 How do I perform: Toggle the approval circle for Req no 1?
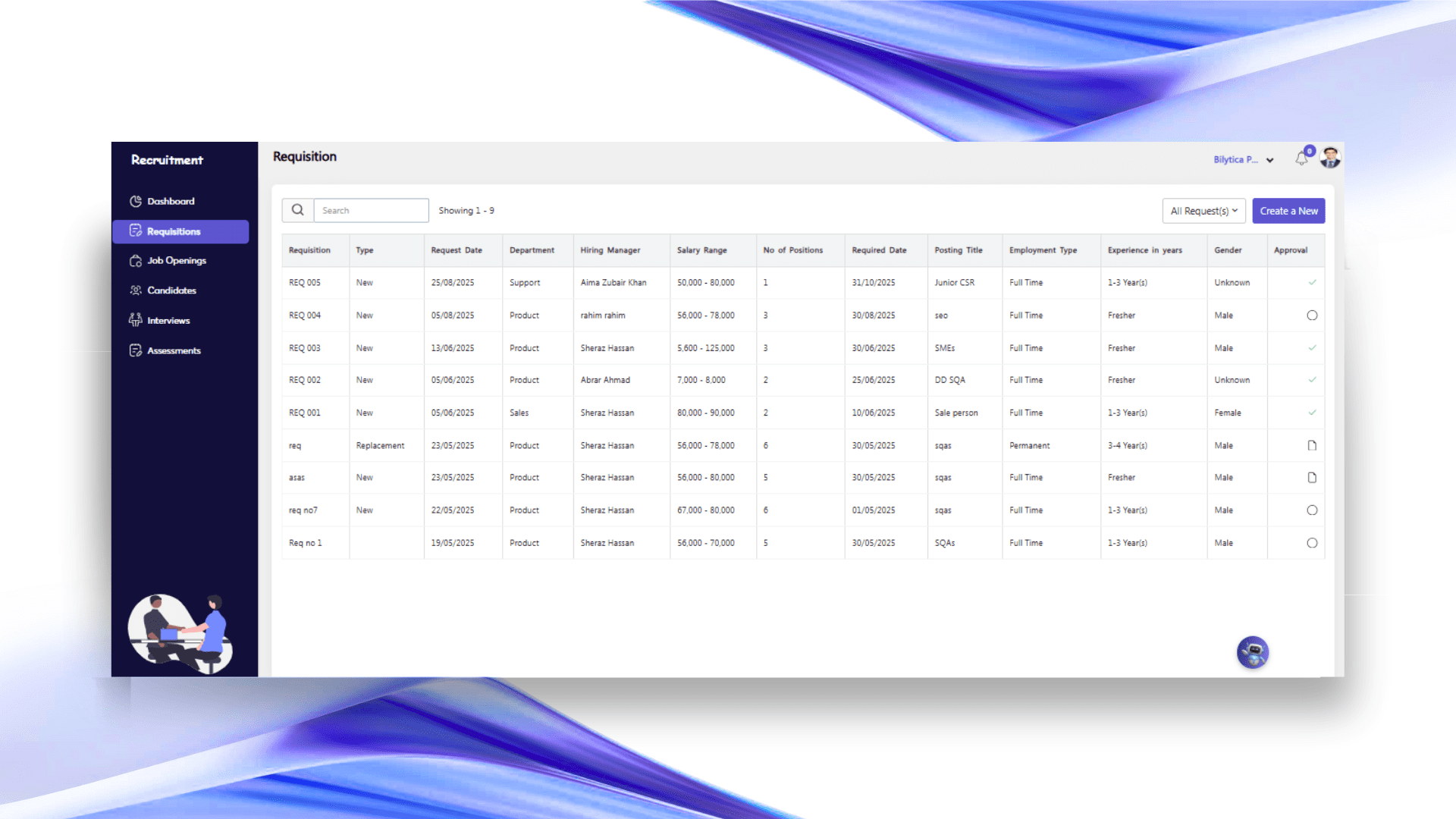pyautogui.click(x=1312, y=543)
